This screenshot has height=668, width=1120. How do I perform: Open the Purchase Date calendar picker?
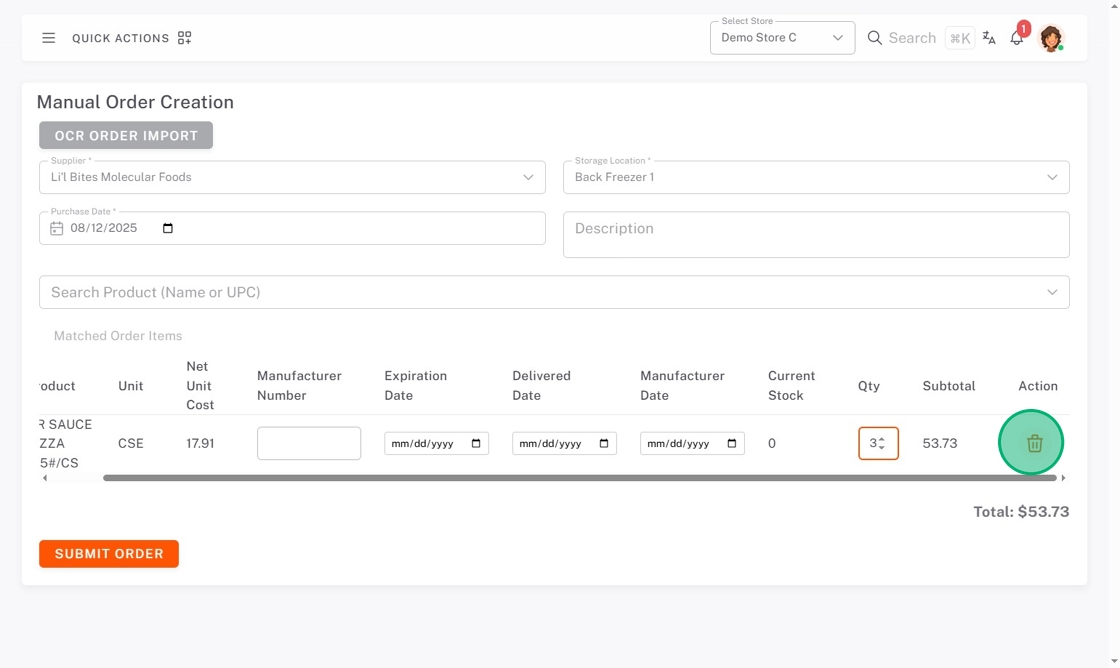point(168,228)
